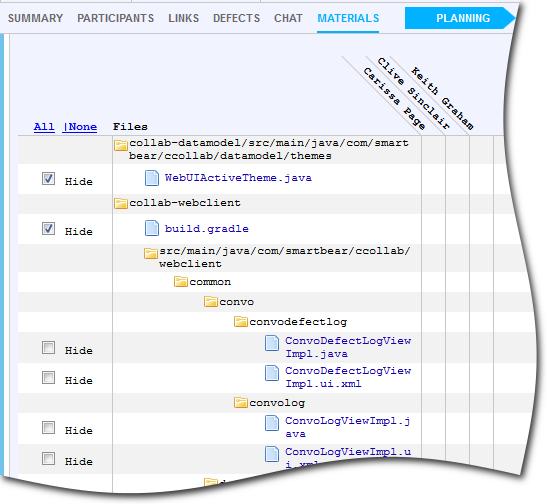Viewport: 547px width, 504px height.
Task: Click the convo folder icon
Action: (x=211, y=301)
